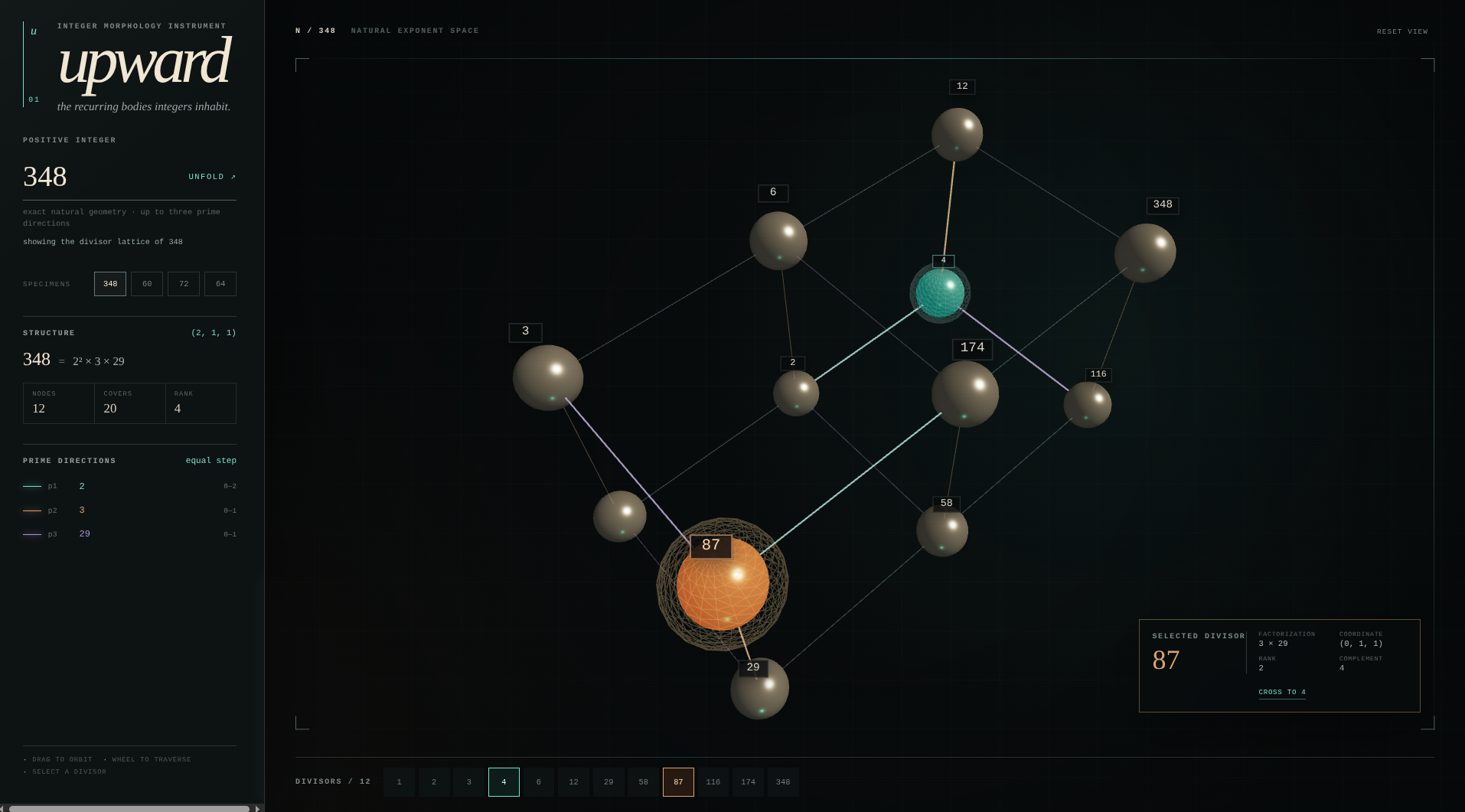1465x812 pixels.
Task: Choose divisor 12 in bottom strip
Action: [574, 782]
